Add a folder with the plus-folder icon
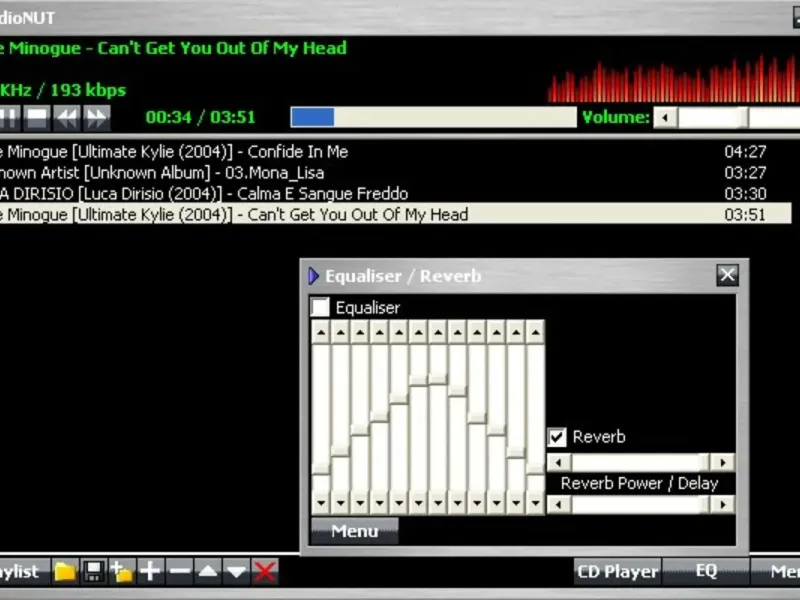The image size is (800, 600). [x=122, y=571]
